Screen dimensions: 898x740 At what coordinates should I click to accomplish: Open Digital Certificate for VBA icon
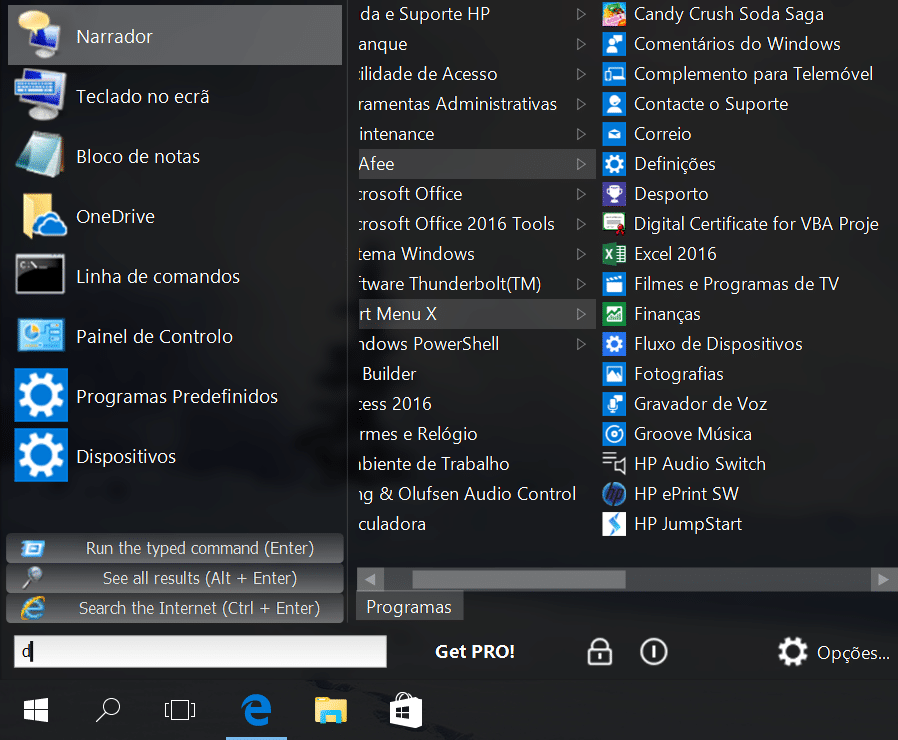tap(614, 224)
